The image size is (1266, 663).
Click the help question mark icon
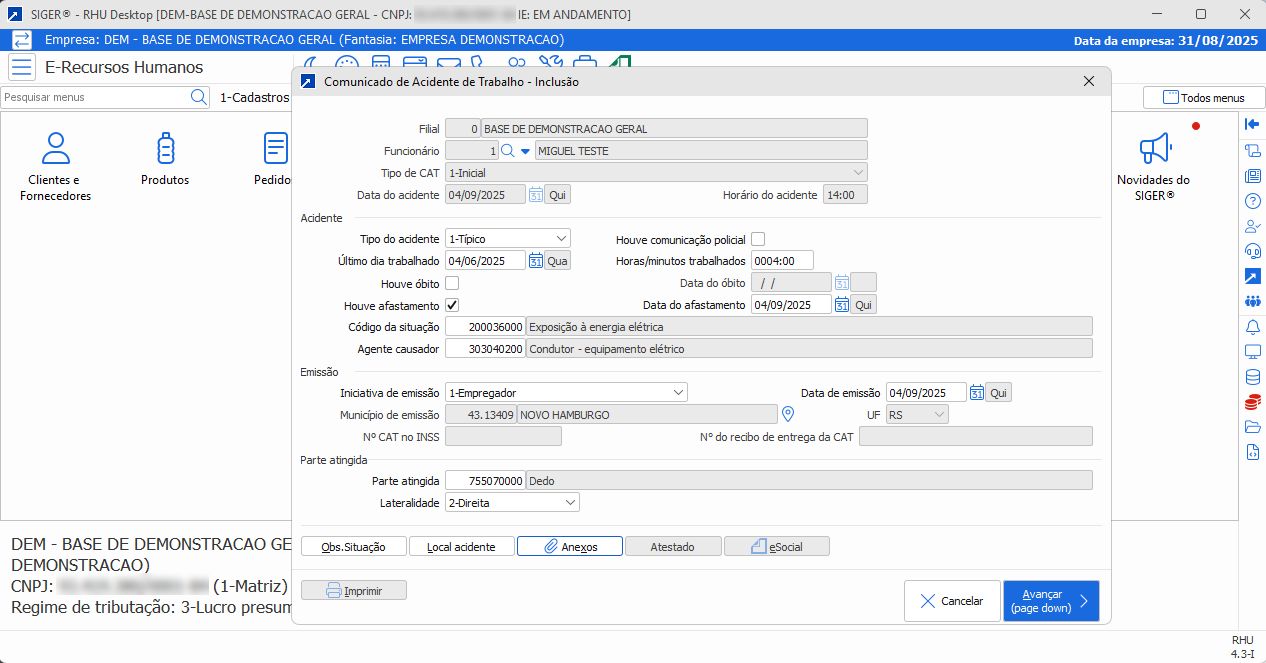(1252, 201)
